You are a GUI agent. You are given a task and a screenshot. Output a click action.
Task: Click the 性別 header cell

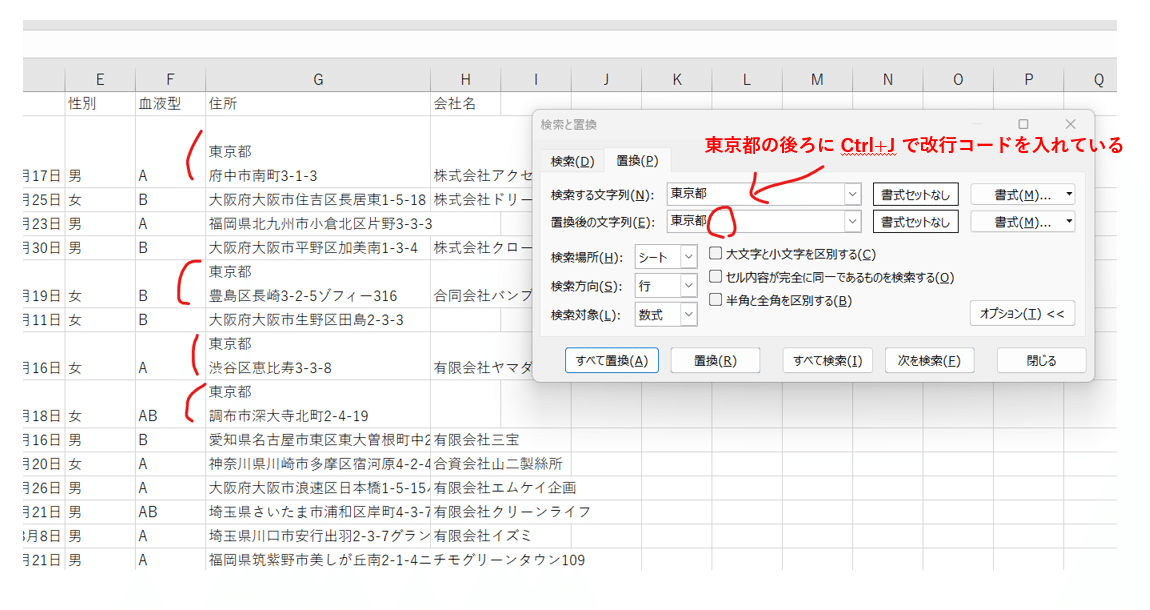click(x=100, y=103)
